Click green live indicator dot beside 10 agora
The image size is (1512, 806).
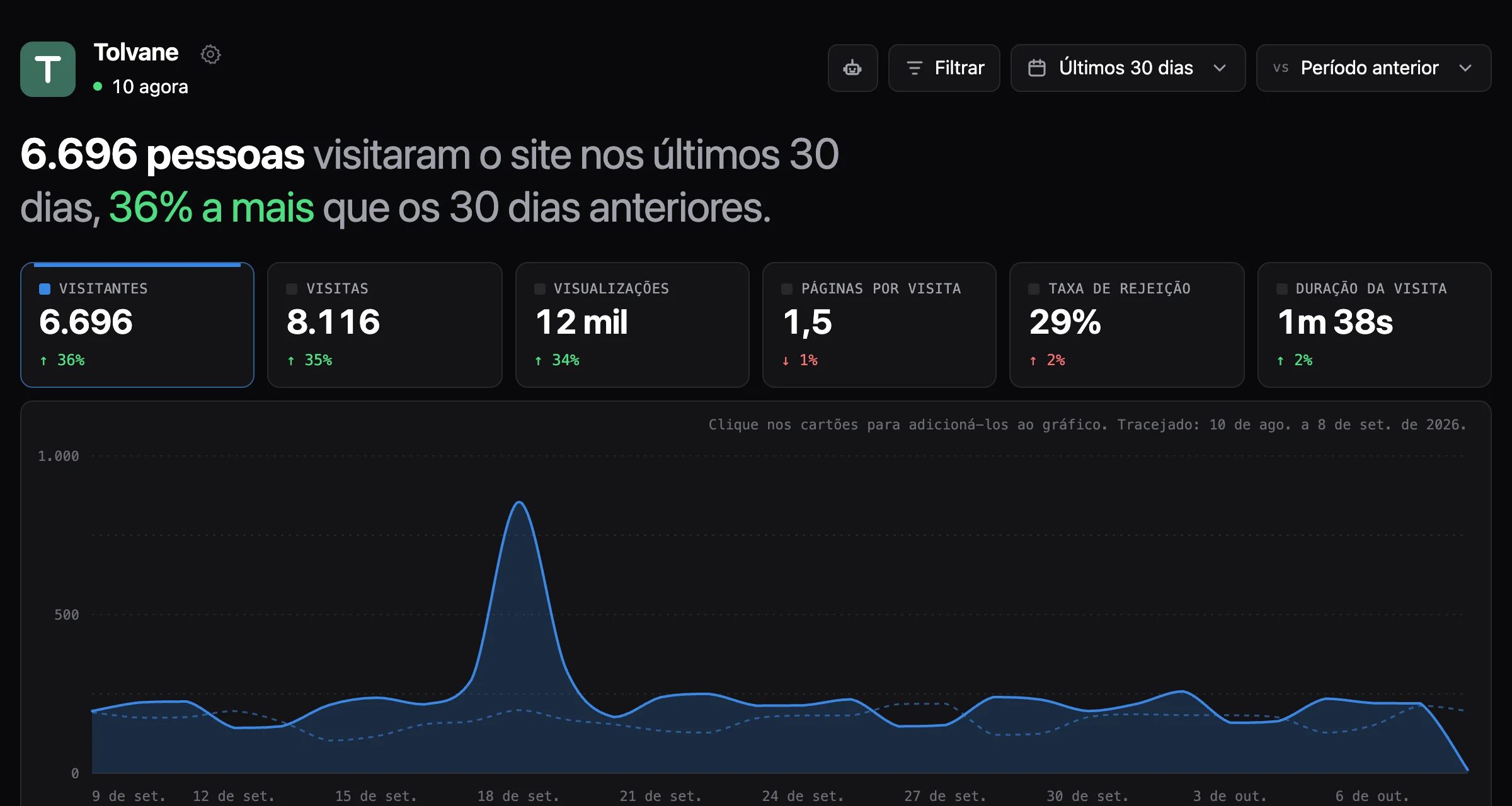[x=98, y=86]
